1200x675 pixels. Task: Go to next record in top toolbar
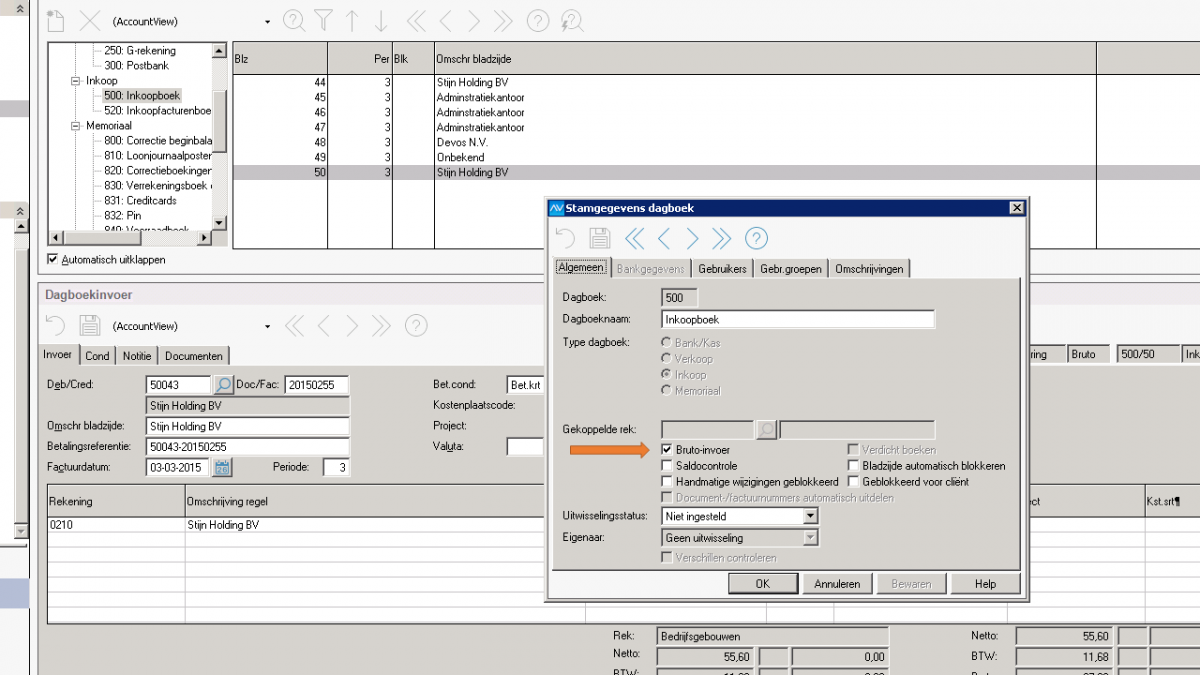[474, 20]
